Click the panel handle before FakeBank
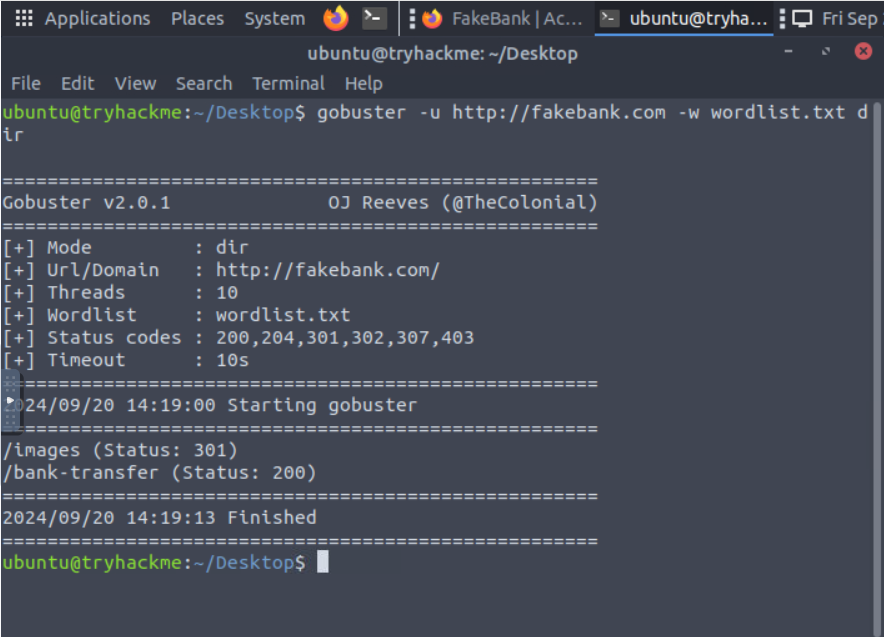Viewport: 884px width, 637px height. [412, 19]
